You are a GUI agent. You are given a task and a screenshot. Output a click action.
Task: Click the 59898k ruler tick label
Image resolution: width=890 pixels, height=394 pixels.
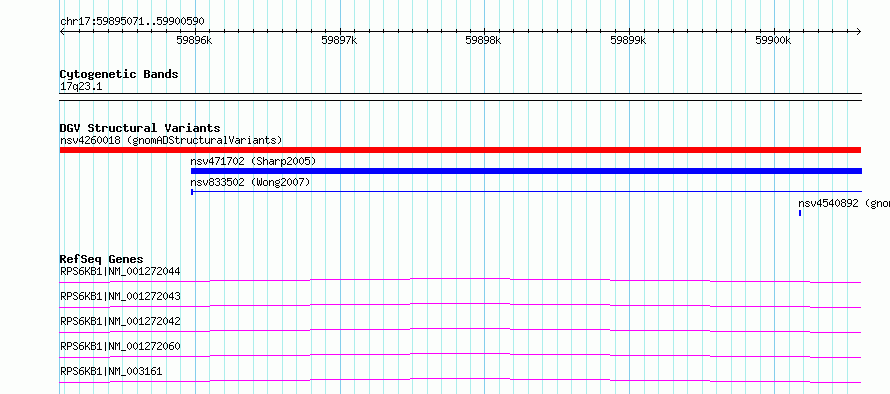point(483,40)
